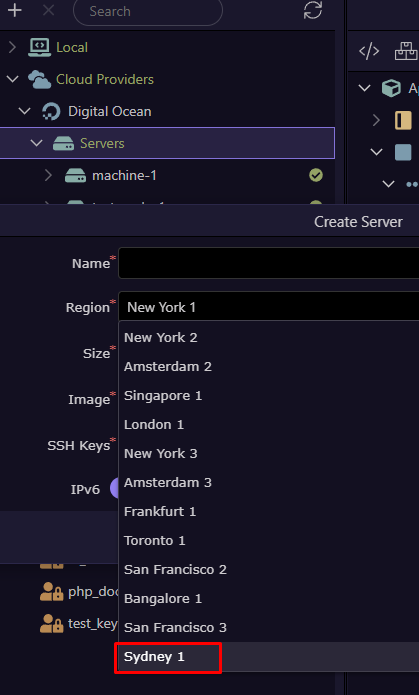This screenshot has height=695, width=419.
Task: Select the test_key item label
Action: click(x=93, y=624)
